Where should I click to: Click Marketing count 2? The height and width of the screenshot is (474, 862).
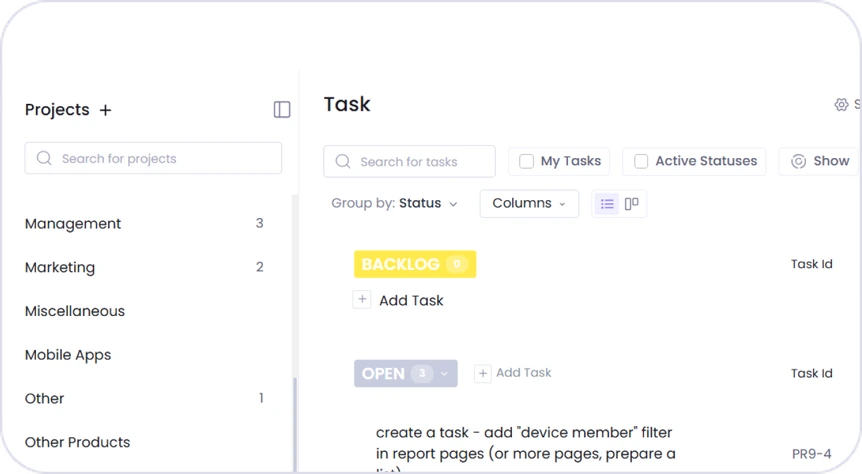tap(259, 267)
